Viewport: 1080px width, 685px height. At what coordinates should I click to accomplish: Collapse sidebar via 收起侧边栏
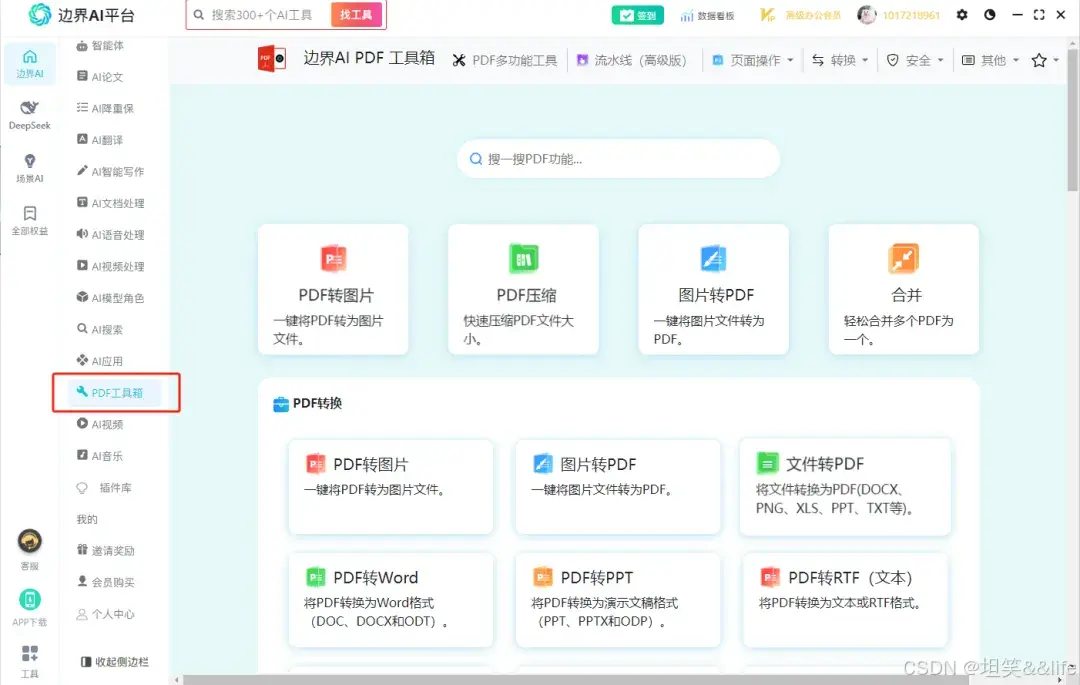coord(114,662)
